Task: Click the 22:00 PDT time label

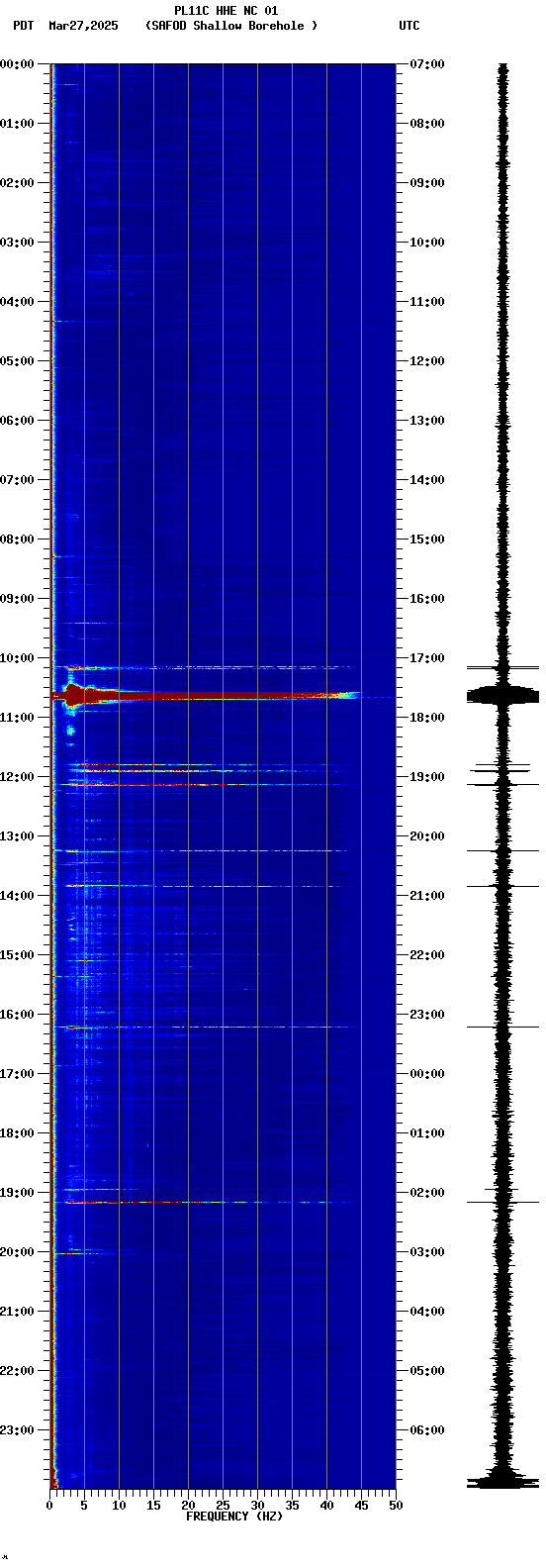Action: click(17, 1371)
